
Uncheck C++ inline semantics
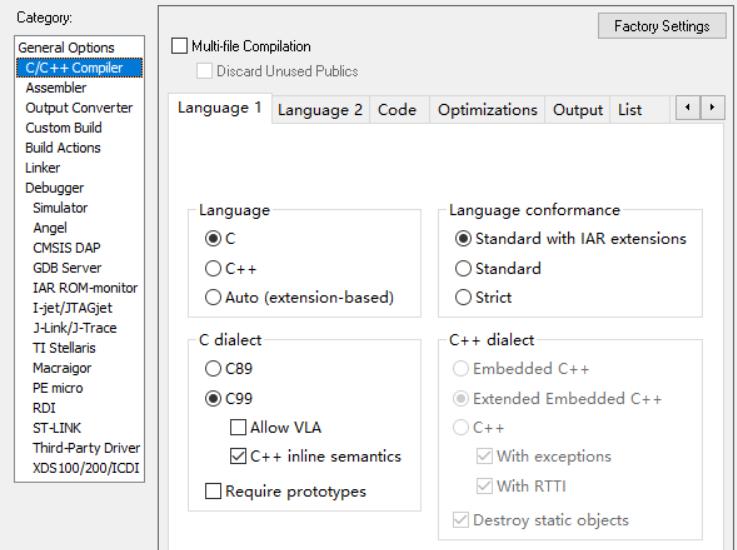(237, 457)
